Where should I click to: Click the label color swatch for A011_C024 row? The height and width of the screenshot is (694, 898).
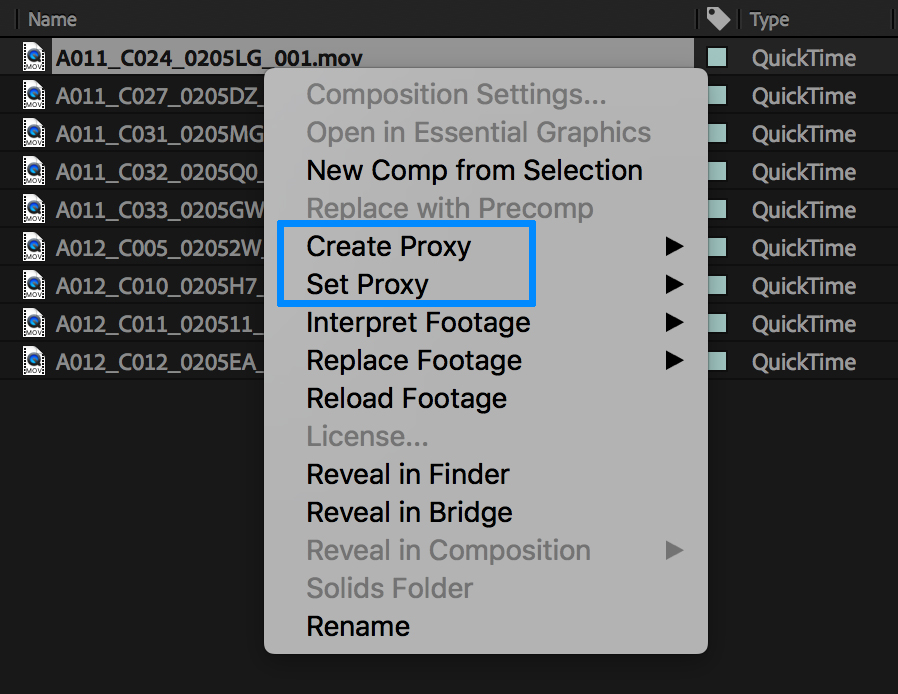click(717, 58)
